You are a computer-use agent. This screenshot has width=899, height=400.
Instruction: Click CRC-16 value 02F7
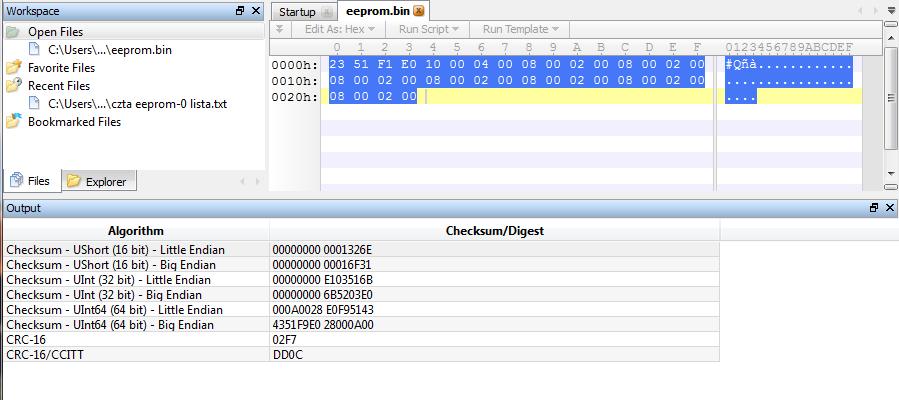284,339
